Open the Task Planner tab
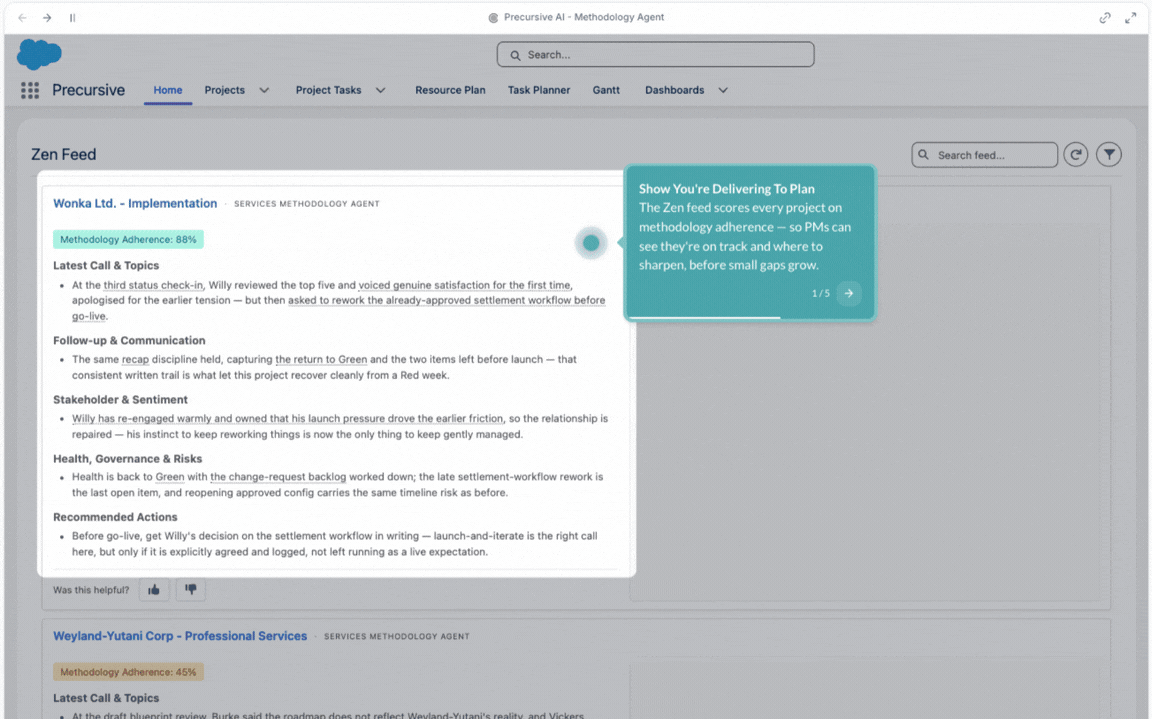Screen dimensions: 1152x720 [x=539, y=90]
